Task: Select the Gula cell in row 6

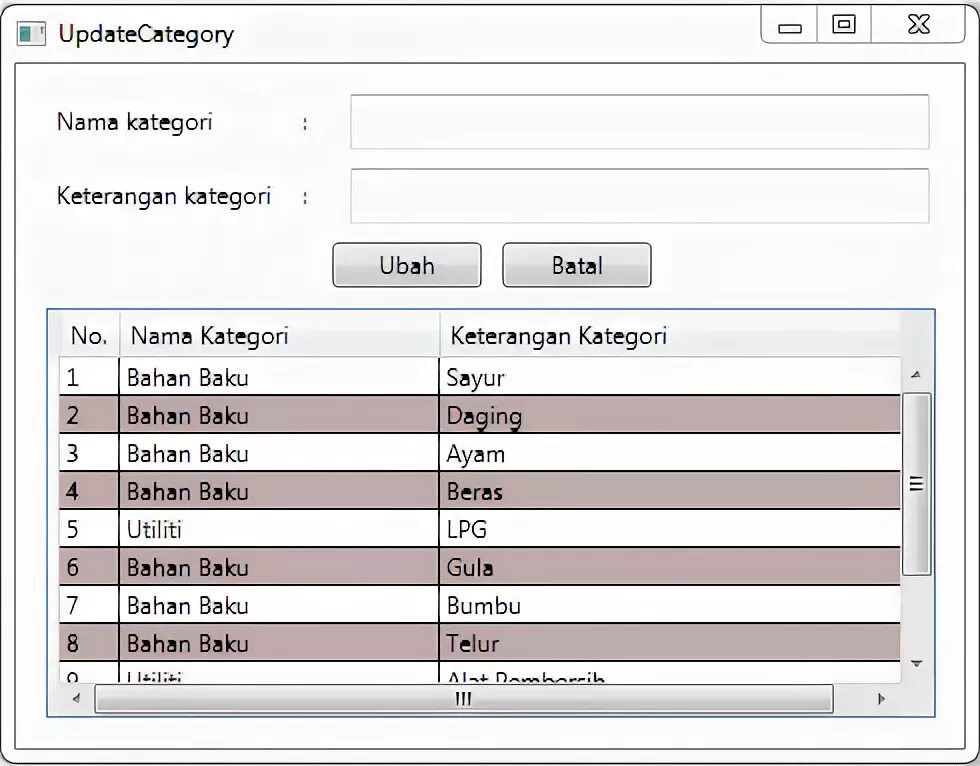Action: [670, 567]
